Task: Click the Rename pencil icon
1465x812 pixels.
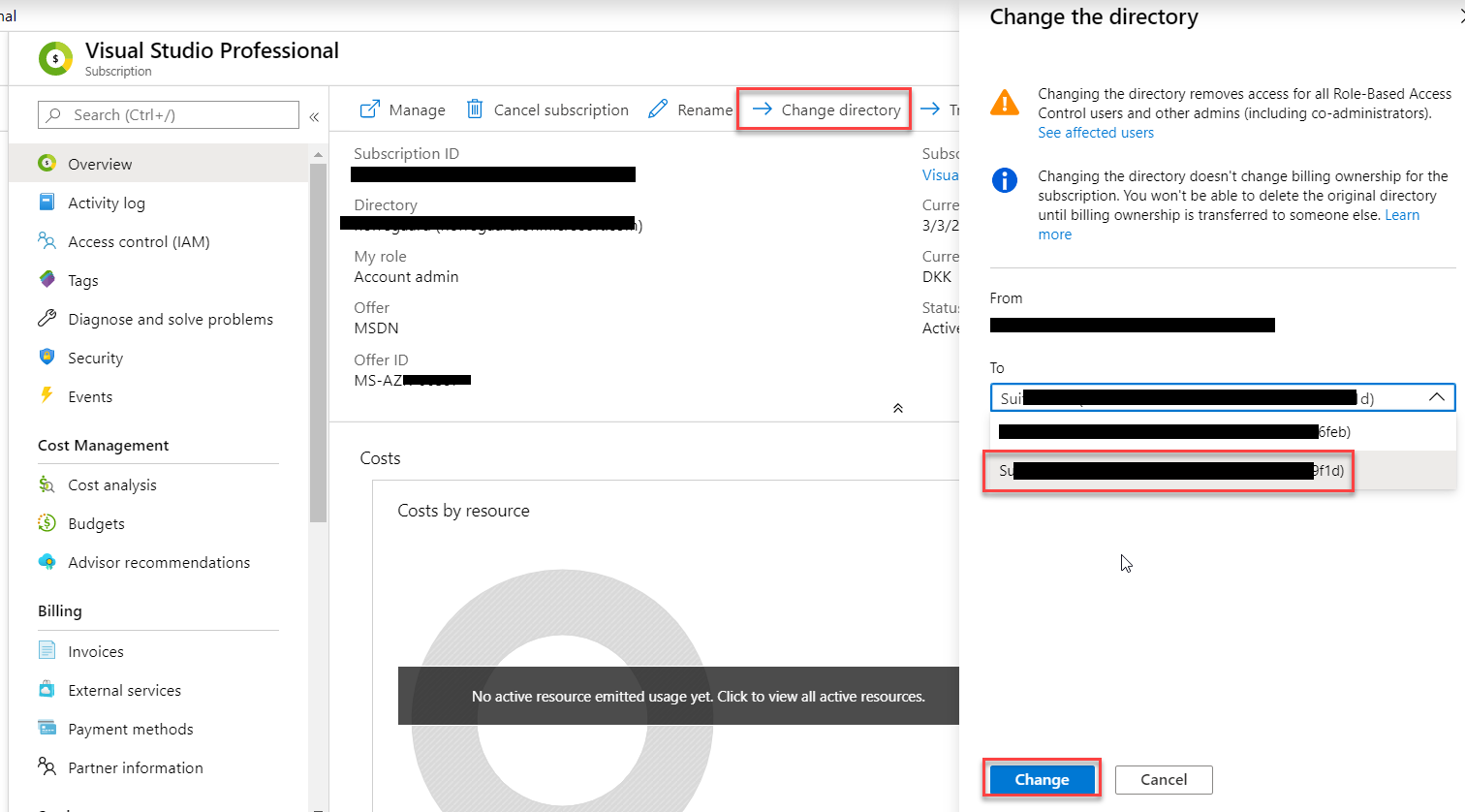Action: pos(657,109)
